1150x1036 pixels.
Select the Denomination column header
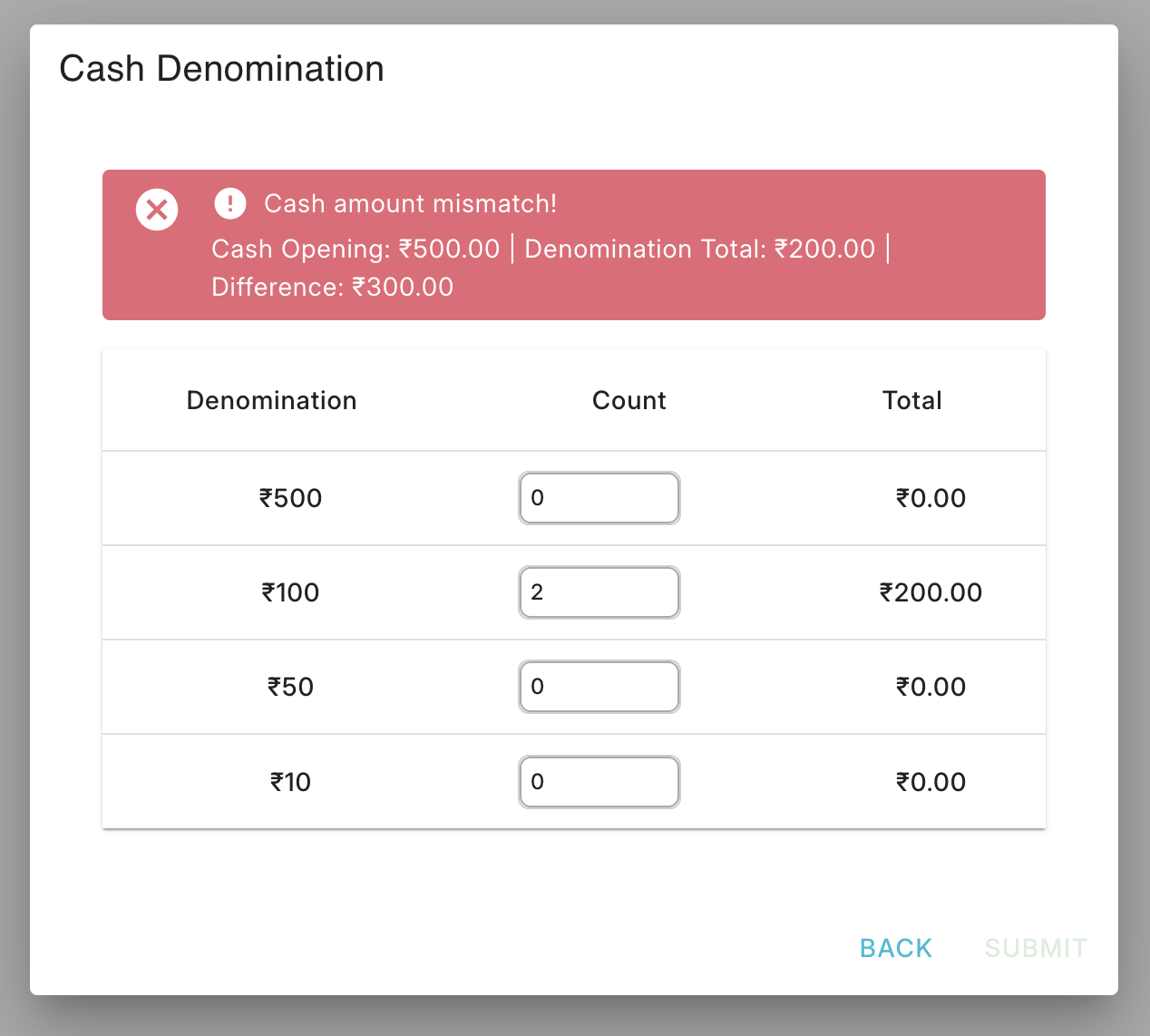coord(271,400)
